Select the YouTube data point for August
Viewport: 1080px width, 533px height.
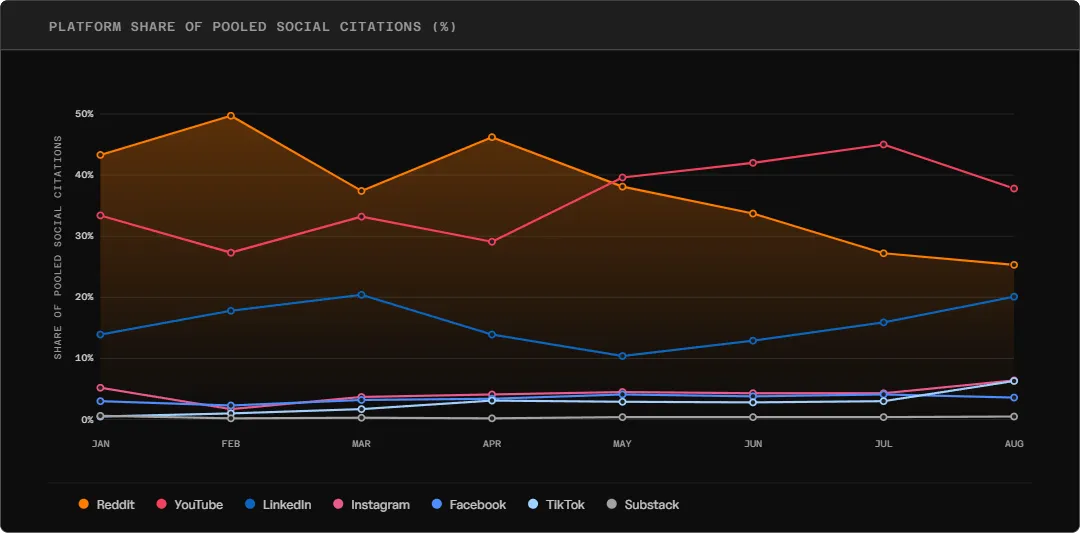[x=1014, y=189]
